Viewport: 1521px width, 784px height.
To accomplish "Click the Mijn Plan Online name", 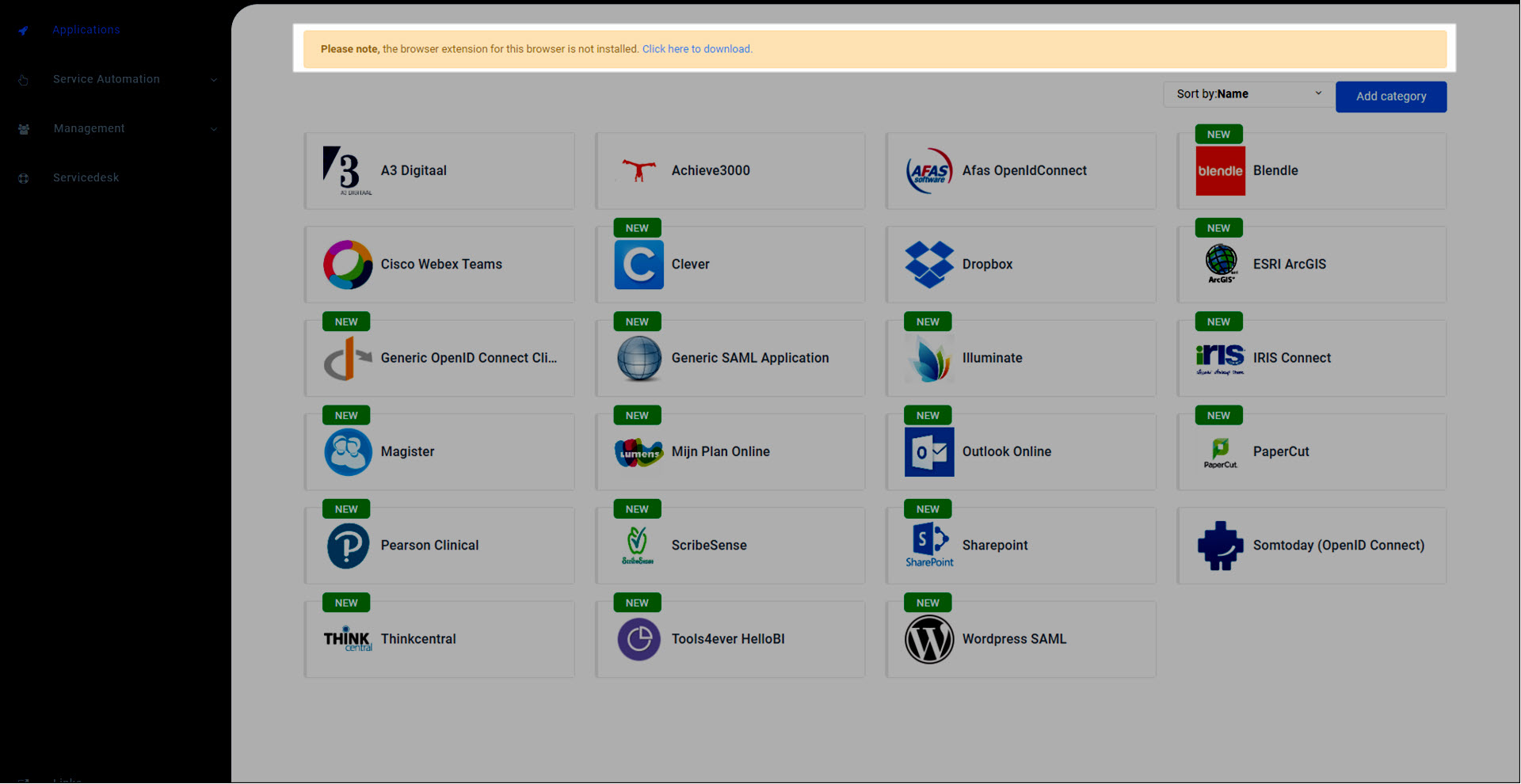I will pos(720,451).
